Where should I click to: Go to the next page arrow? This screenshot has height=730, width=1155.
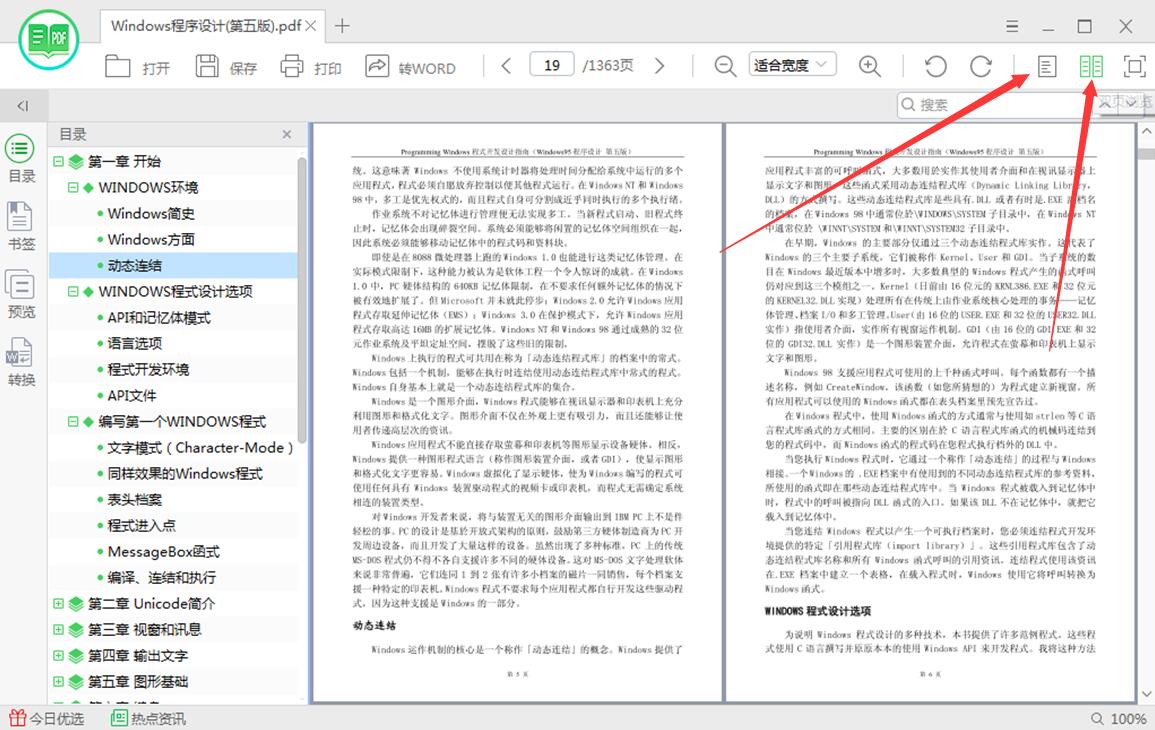coord(659,66)
